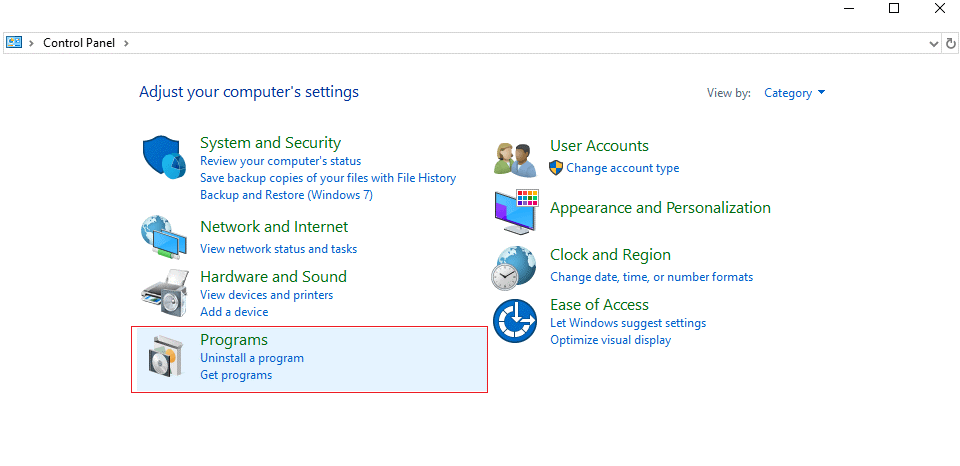Click View devices and printers

tap(267, 295)
